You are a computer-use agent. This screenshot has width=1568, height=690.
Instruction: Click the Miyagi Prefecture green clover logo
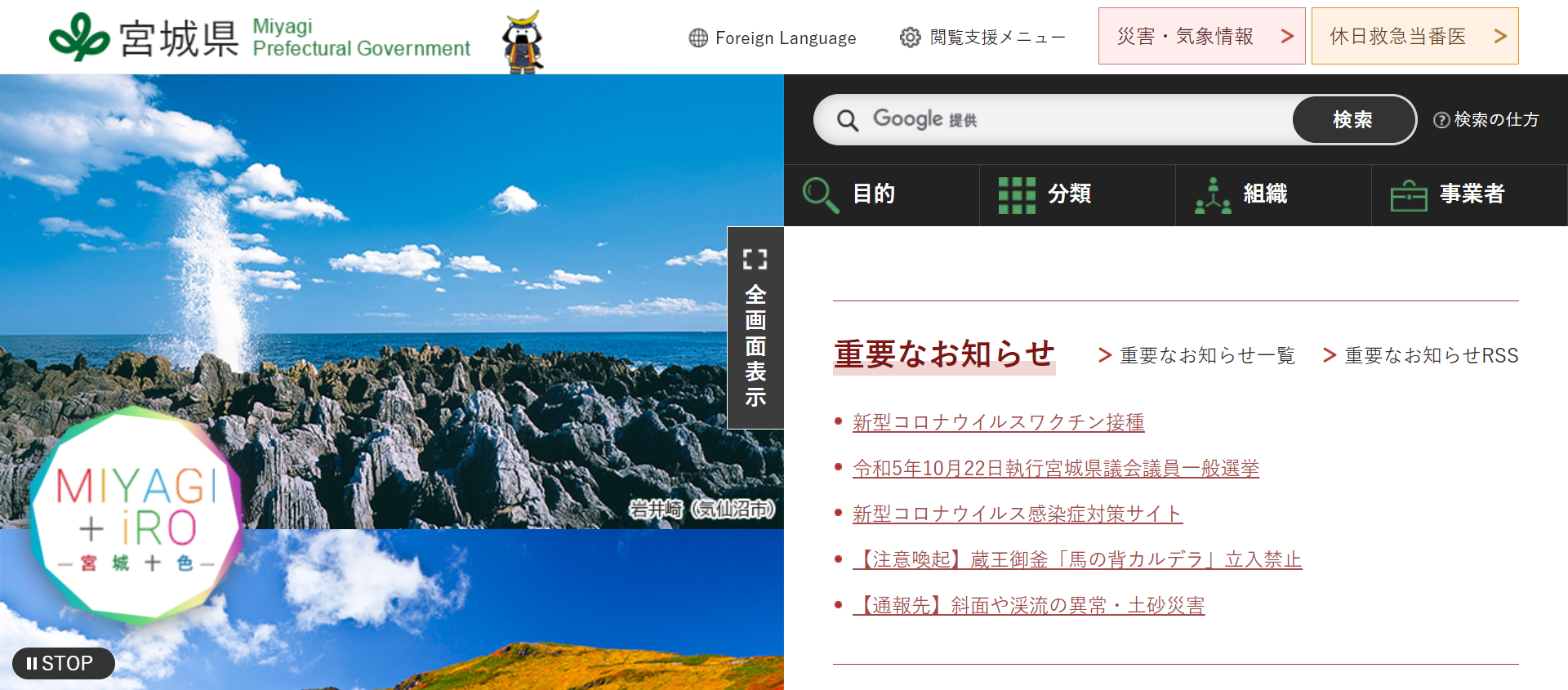click(x=79, y=37)
